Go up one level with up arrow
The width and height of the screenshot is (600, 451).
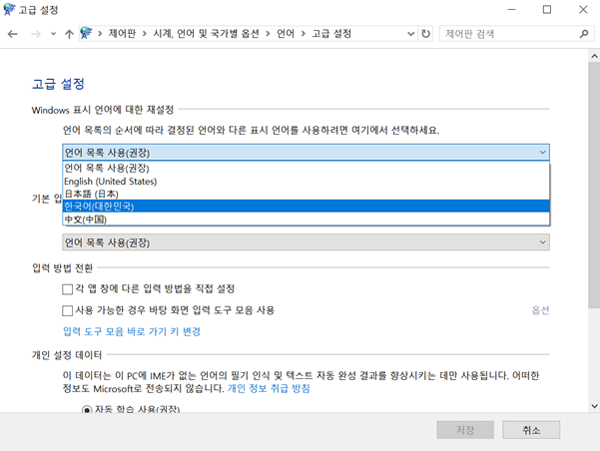69,34
